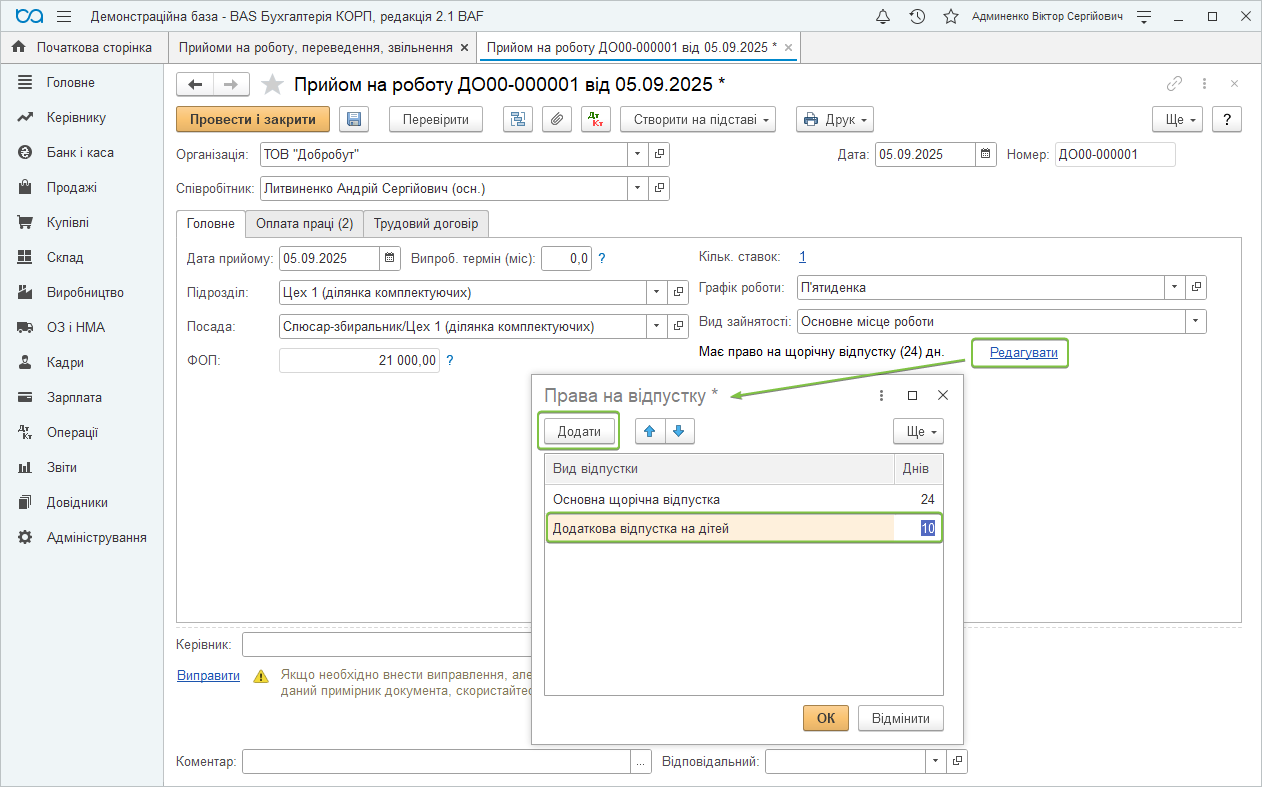Click the save document floppy disk icon
Image resolution: width=1262 pixels, height=787 pixels.
click(x=354, y=119)
